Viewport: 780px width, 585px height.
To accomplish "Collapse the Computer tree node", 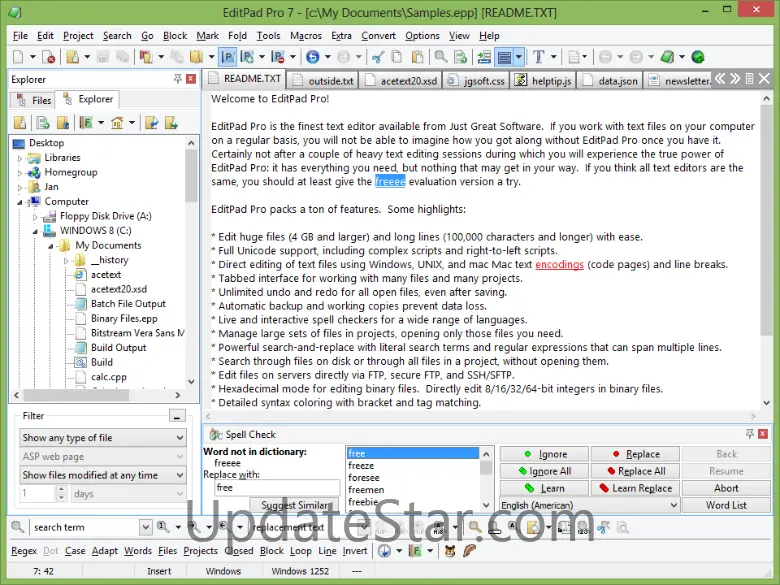I will pos(20,202).
